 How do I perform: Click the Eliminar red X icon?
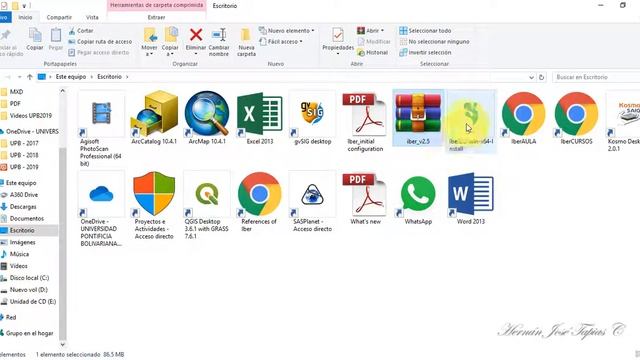pos(196,35)
